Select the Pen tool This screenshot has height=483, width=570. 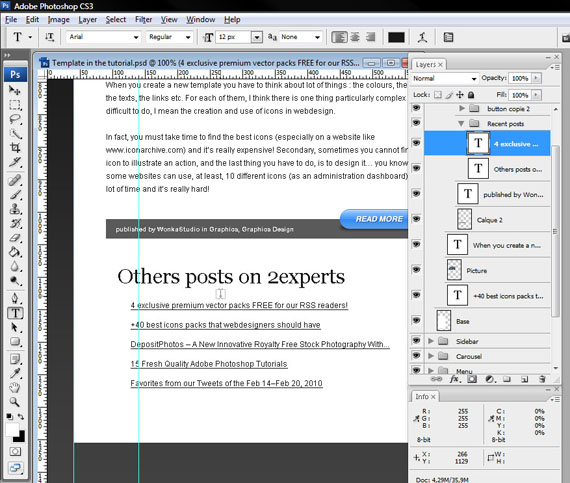pyautogui.click(x=15, y=298)
